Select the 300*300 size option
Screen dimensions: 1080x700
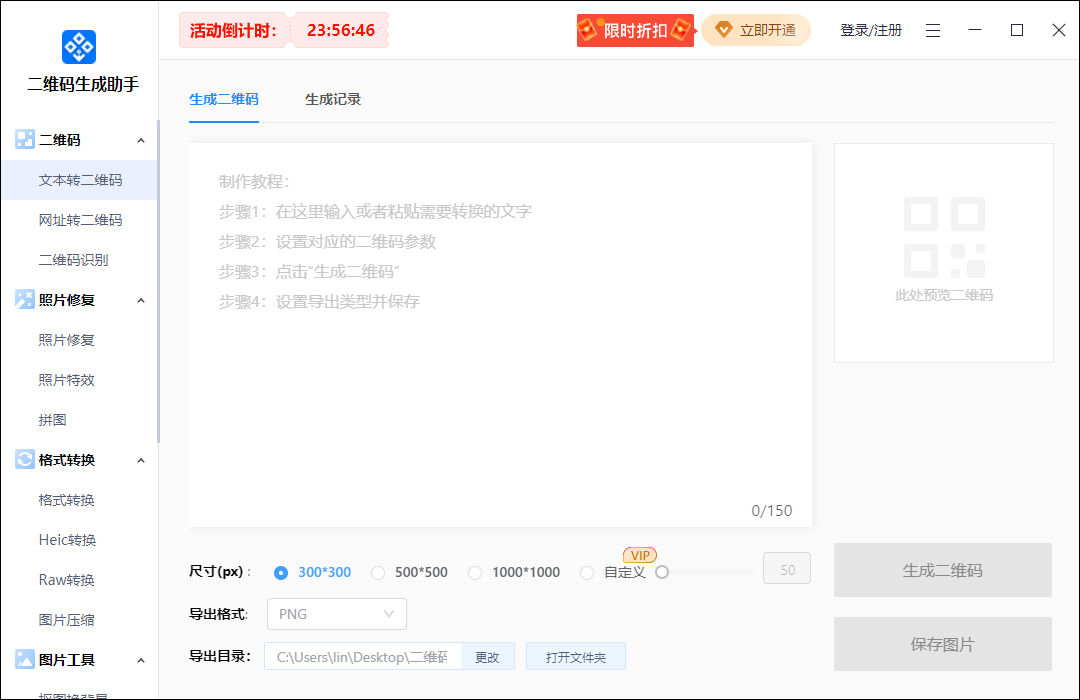281,572
